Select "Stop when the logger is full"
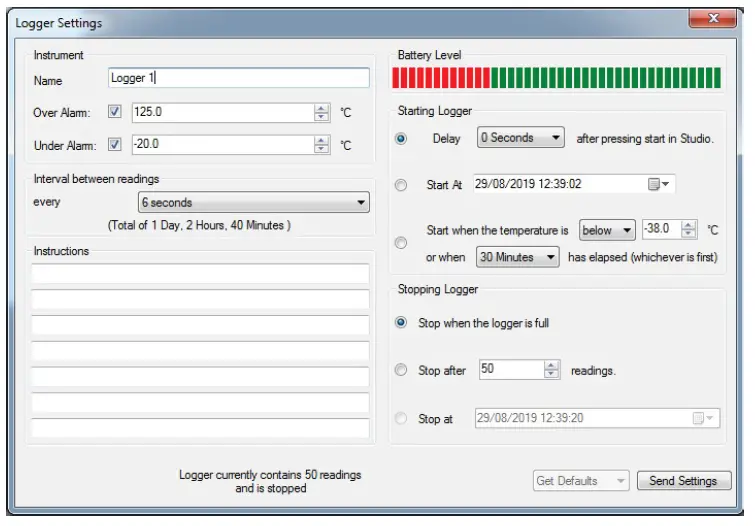This screenshot has width=755, height=526. (401, 322)
